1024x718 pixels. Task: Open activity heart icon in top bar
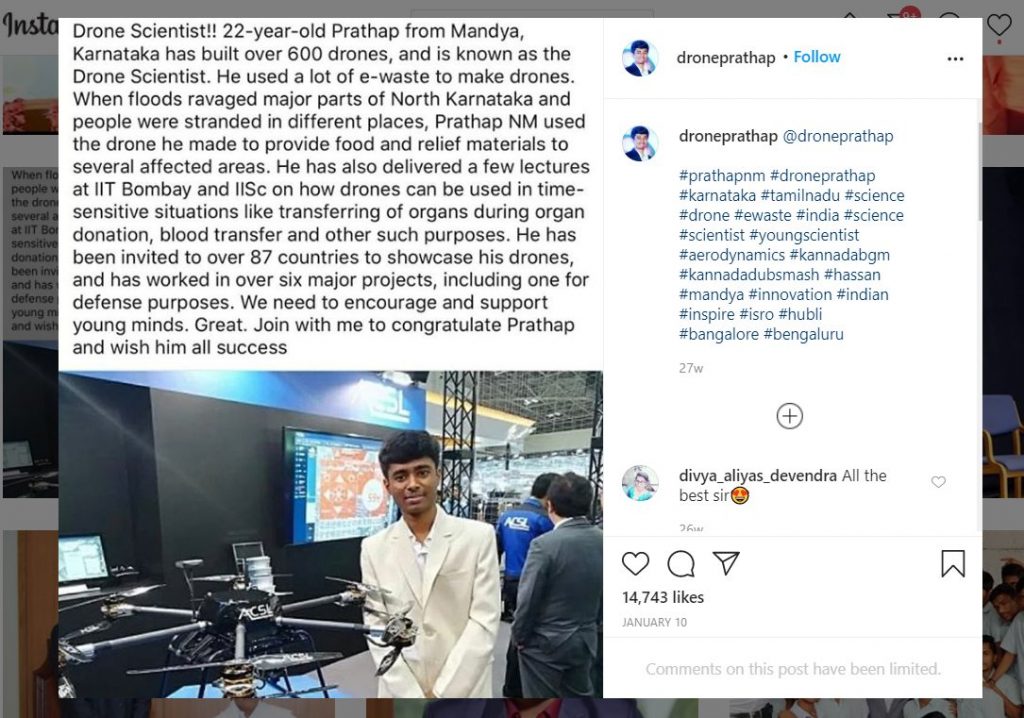pyautogui.click(x=999, y=25)
